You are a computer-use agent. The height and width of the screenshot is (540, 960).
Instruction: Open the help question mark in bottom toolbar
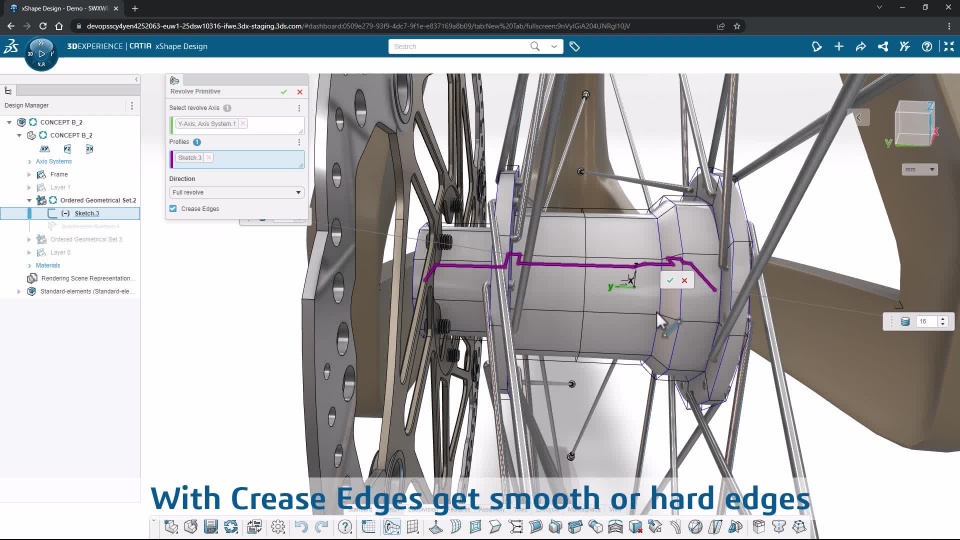click(345, 527)
